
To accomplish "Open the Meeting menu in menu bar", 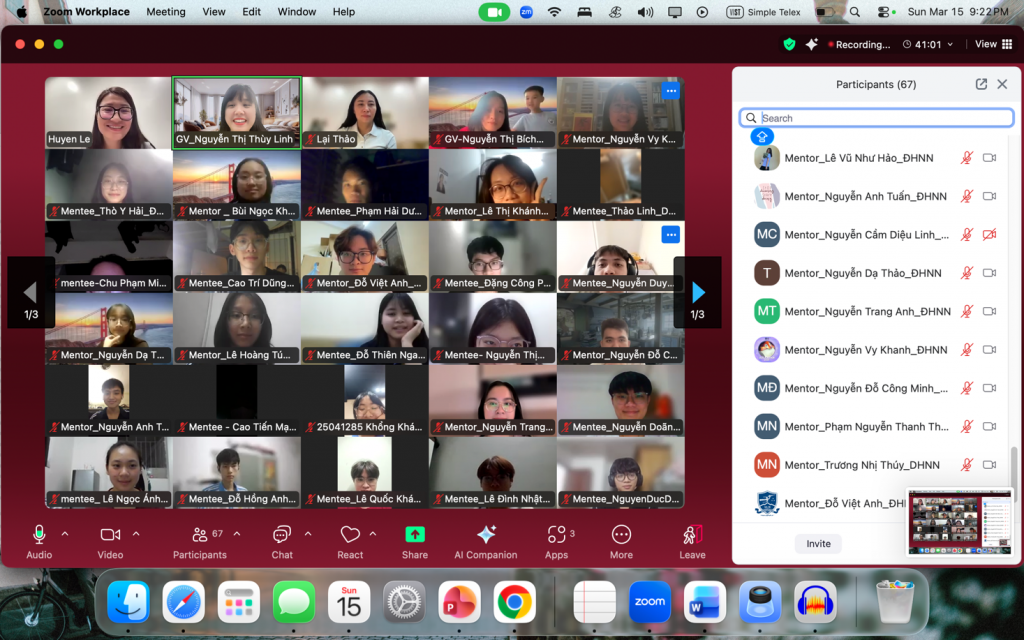I will (166, 12).
